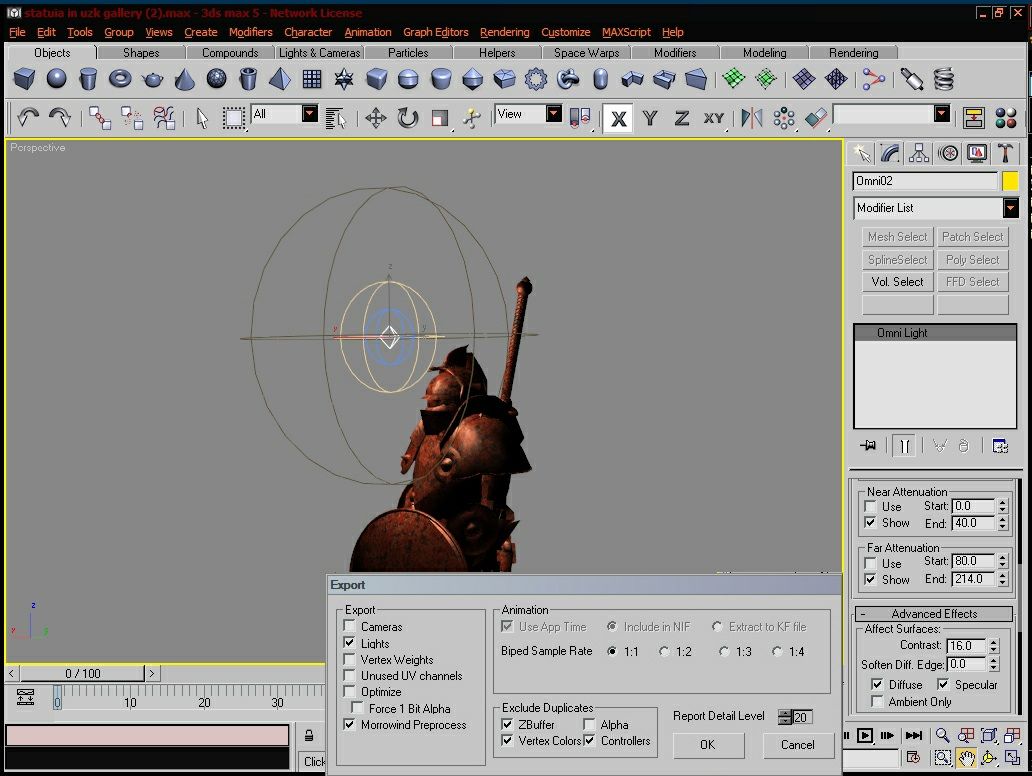Image resolution: width=1032 pixels, height=776 pixels.
Task: Open the Create command panel tab
Action: [x=862, y=153]
